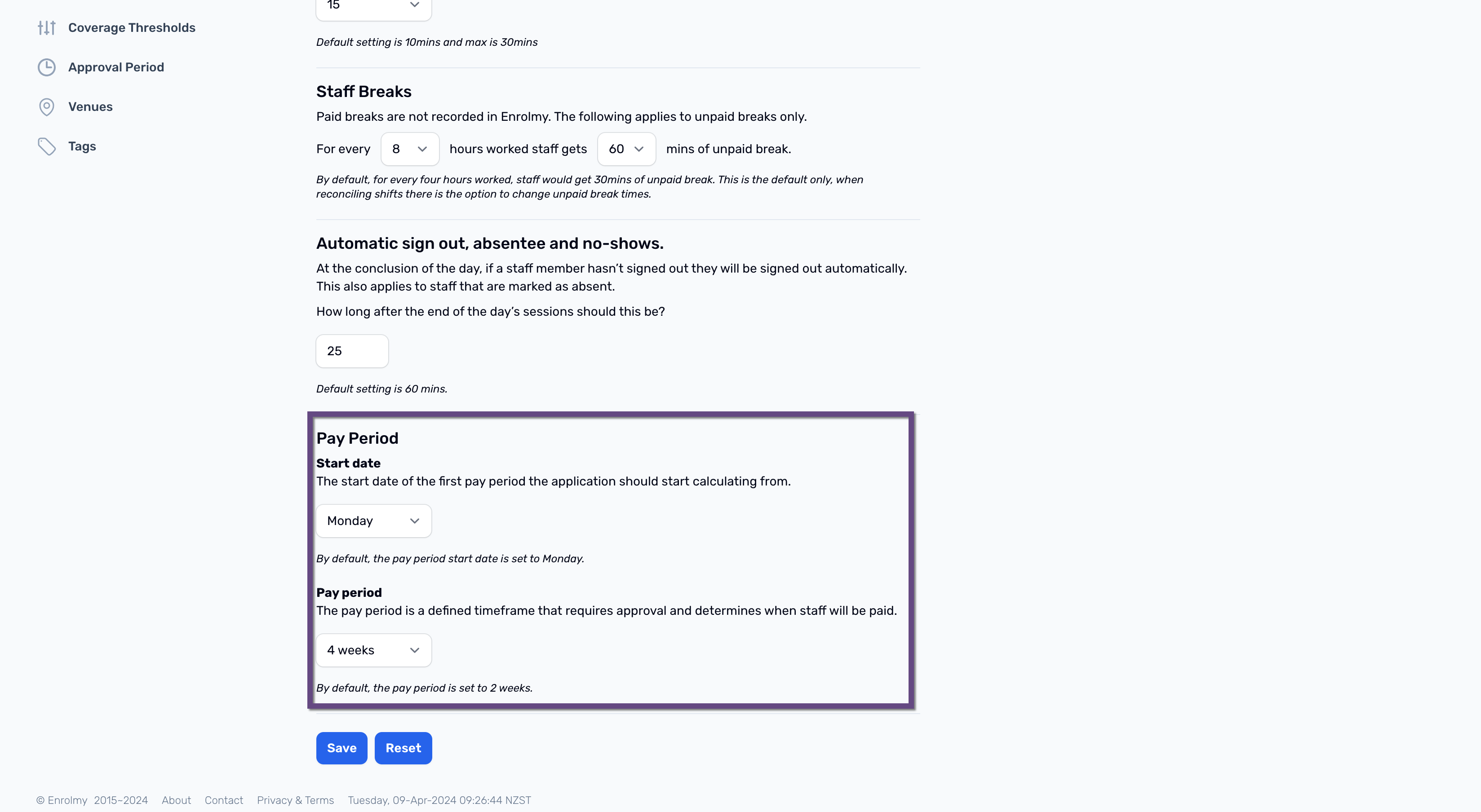This screenshot has width=1481, height=812.
Task: Navigate to Venues menu item
Action: tap(90, 107)
